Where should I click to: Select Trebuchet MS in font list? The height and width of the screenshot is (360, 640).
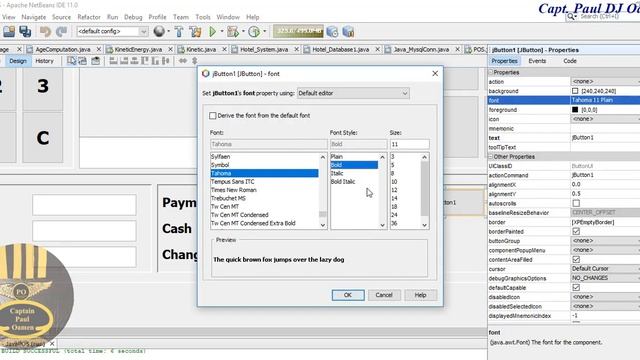(x=228, y=198)
